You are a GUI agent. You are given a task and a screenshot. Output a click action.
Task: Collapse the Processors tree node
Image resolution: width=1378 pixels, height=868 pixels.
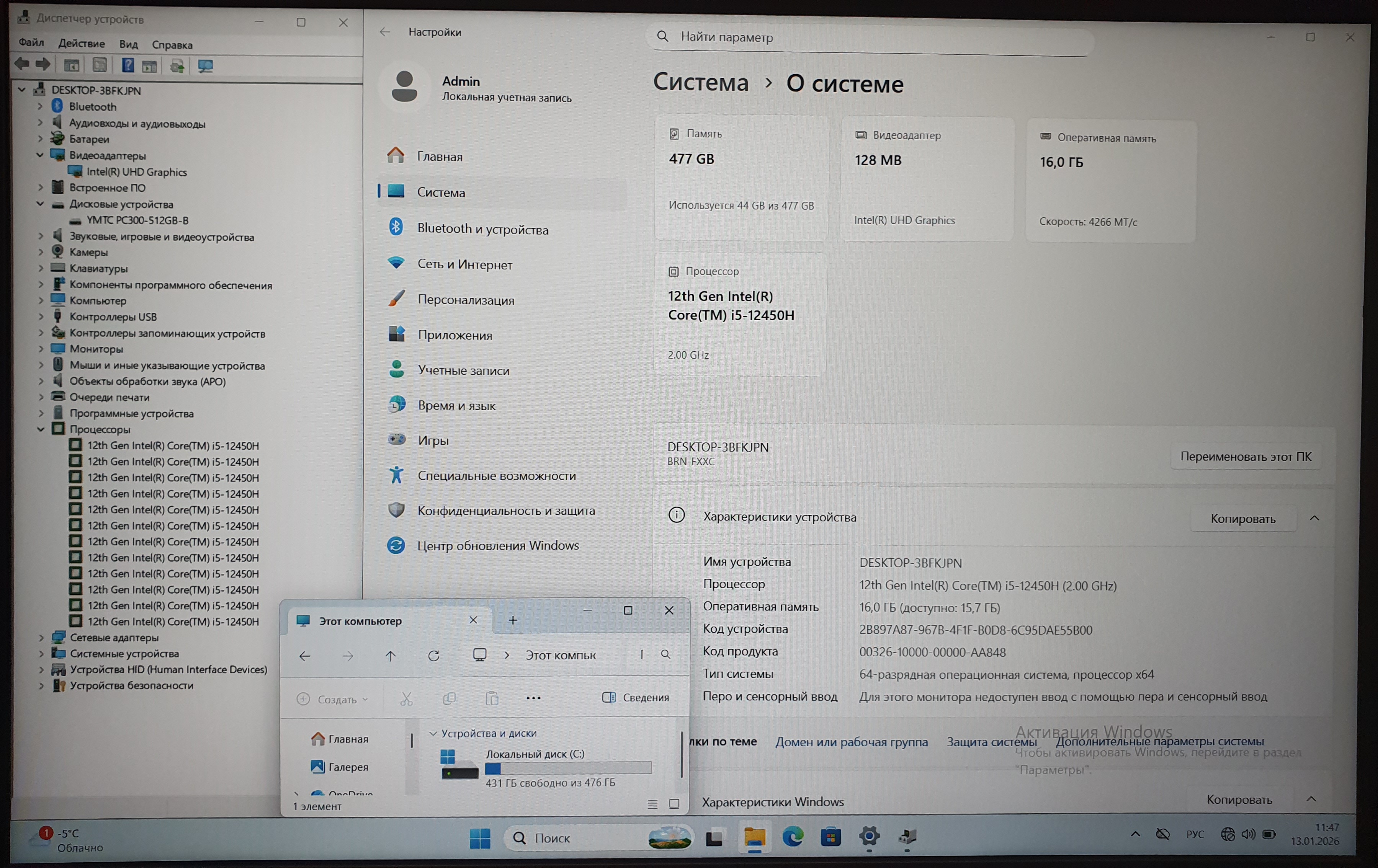[x=41, y=429]
